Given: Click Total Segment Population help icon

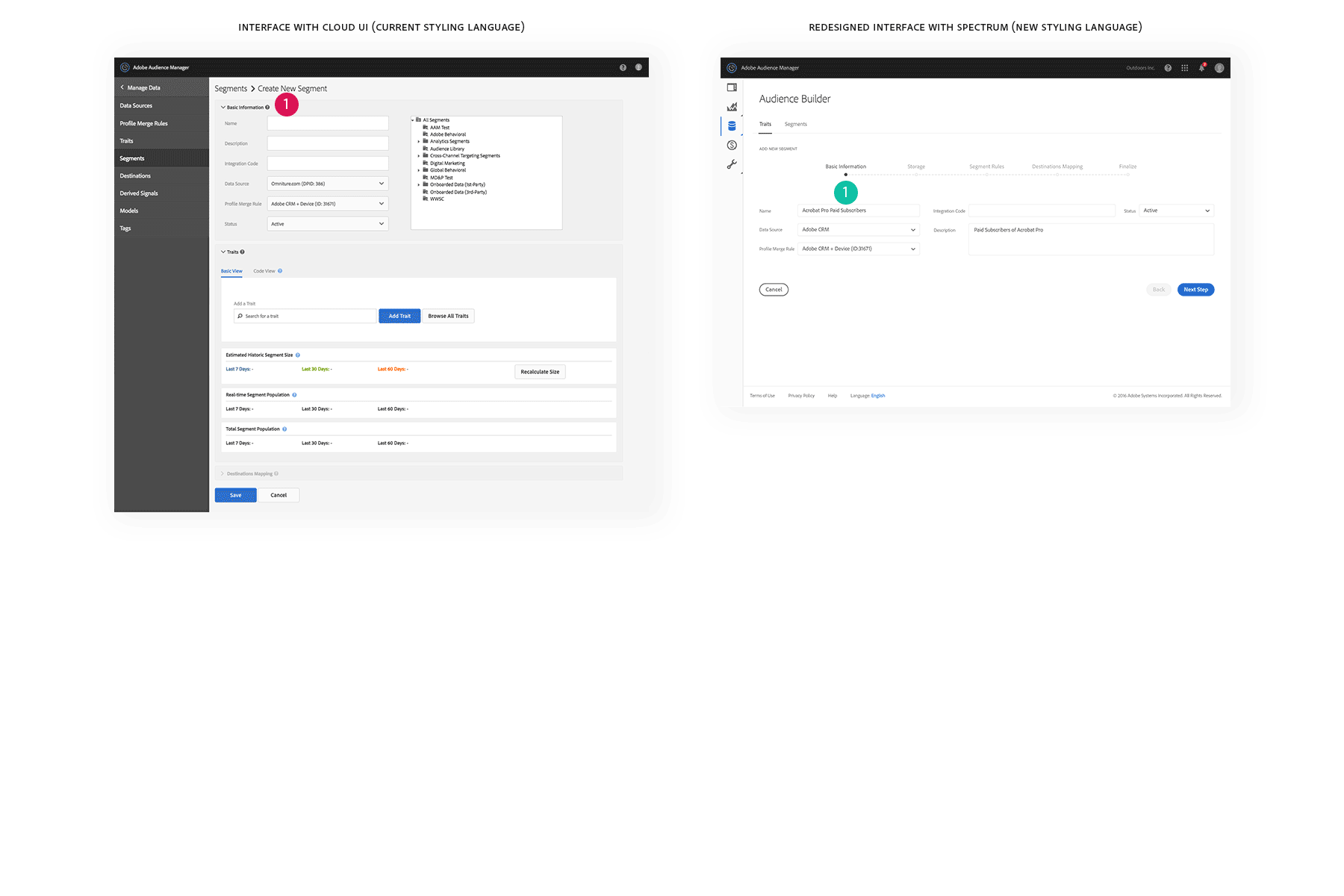Looking at the screenshot, I should 284,429.
